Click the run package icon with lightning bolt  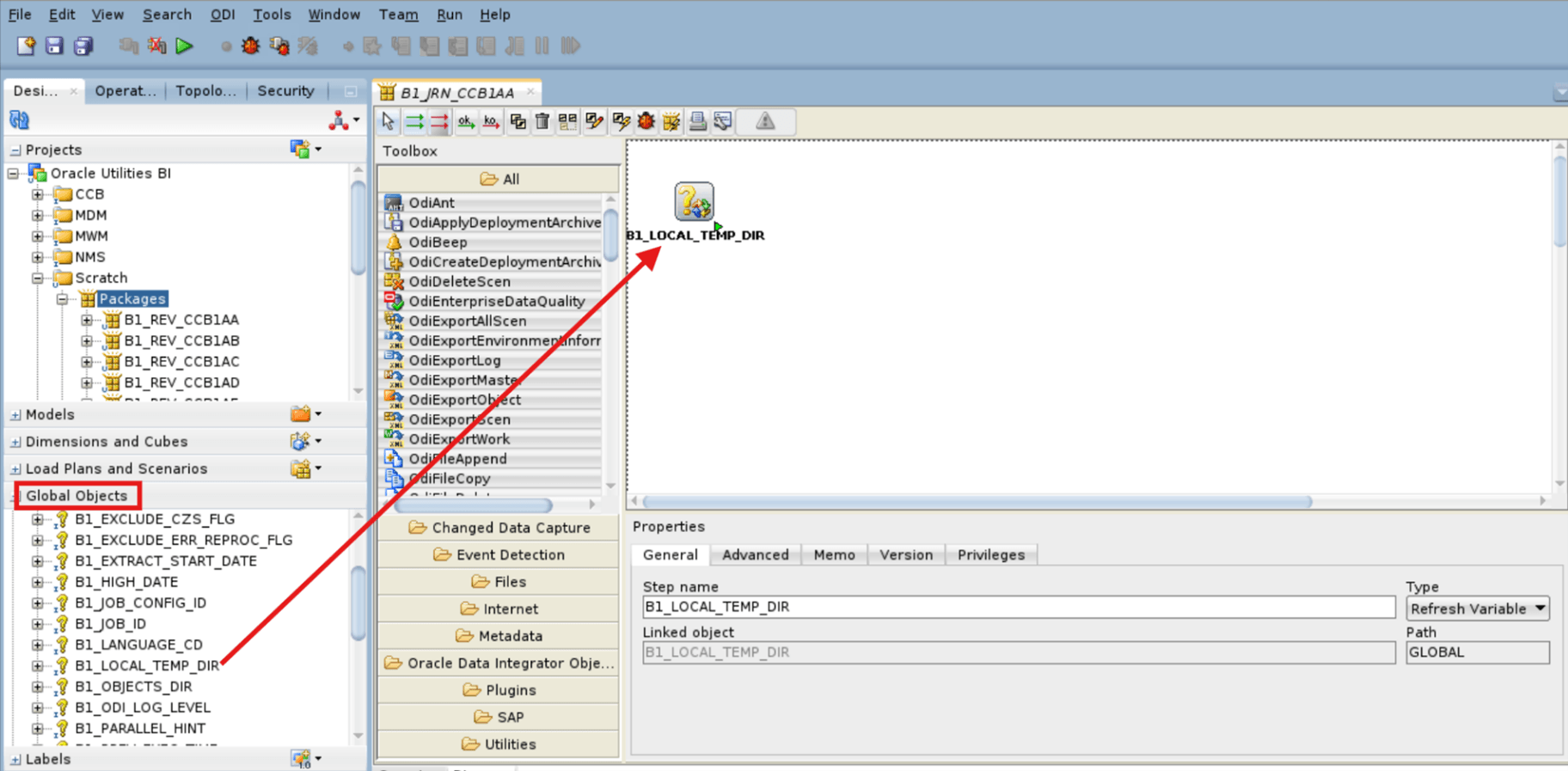click(x=671, y=122)
